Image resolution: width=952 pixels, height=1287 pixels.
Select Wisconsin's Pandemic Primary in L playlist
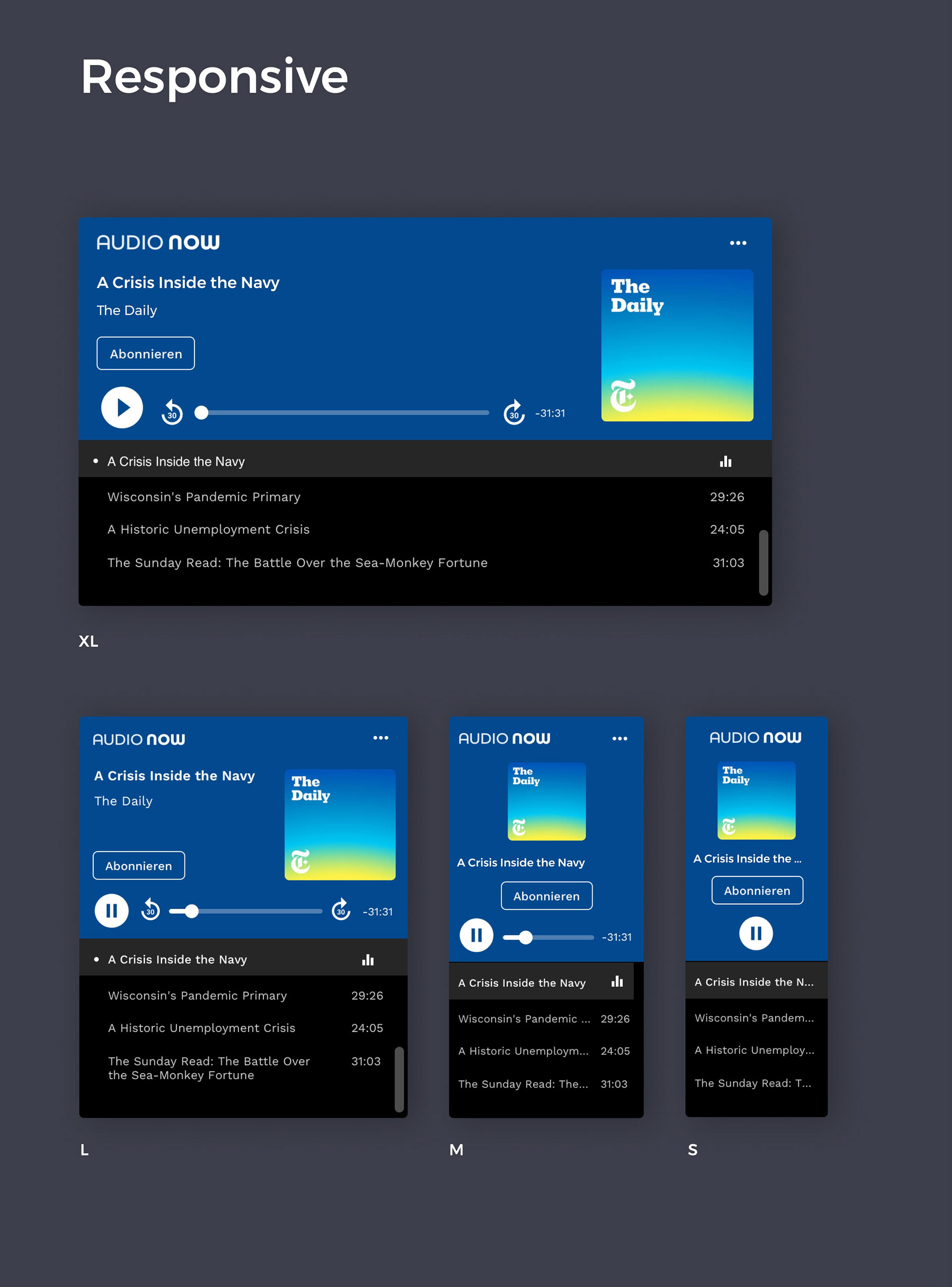pyautogui.click(x=243, y=995)
